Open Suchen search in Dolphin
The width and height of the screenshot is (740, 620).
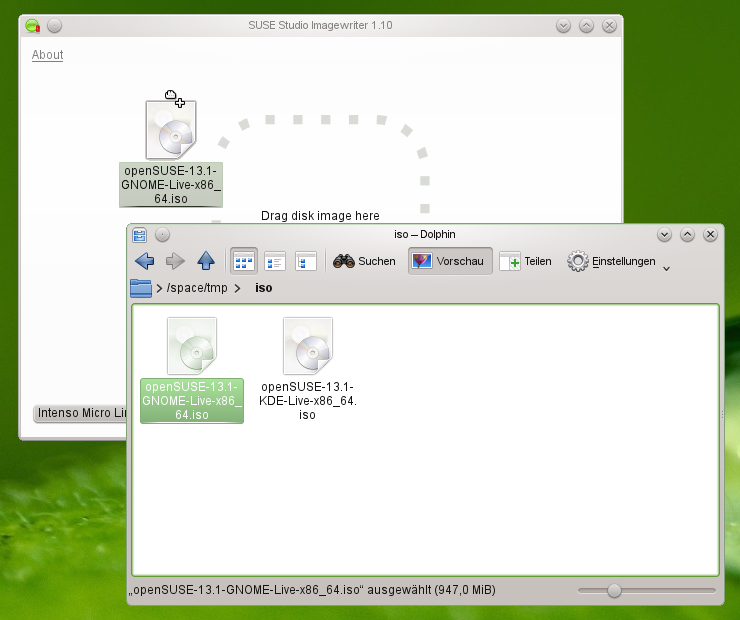pyautogui.click(x=364, y=261)
